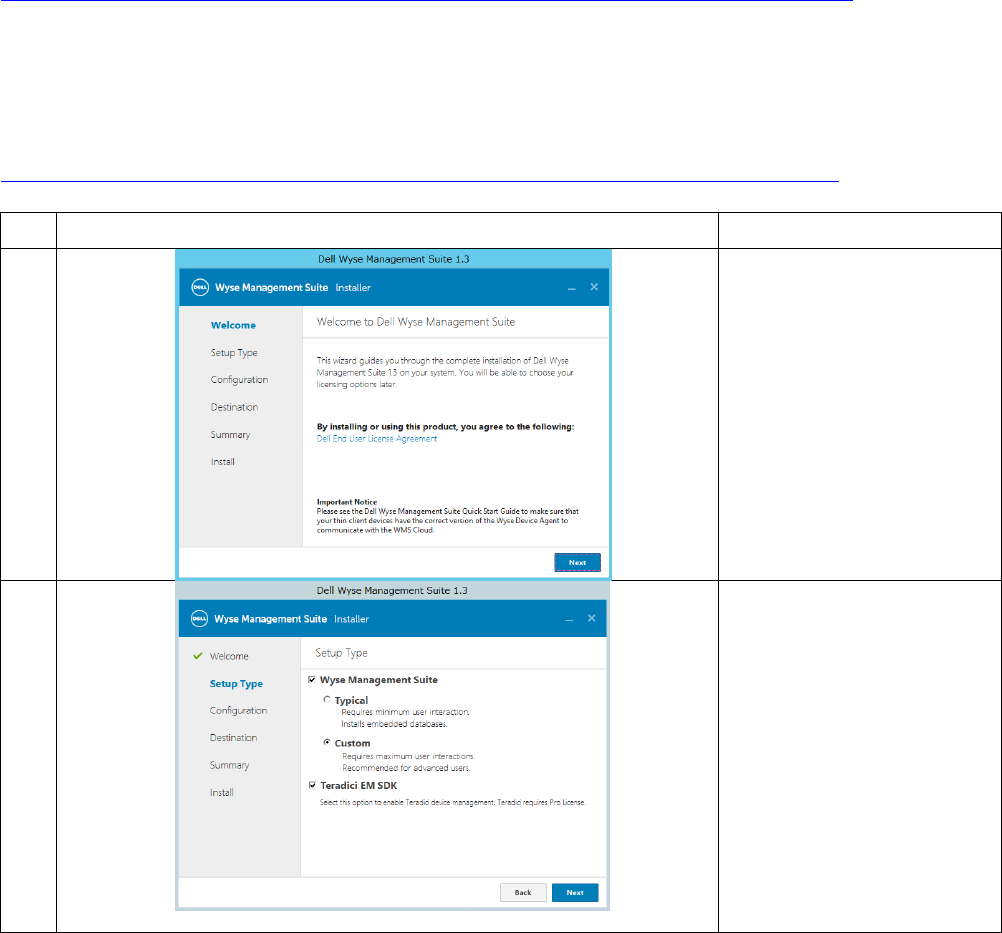Screen dimensions: 1002x933
Task: Click the "Important Notice" text
Action: click(x=347, y=502)
